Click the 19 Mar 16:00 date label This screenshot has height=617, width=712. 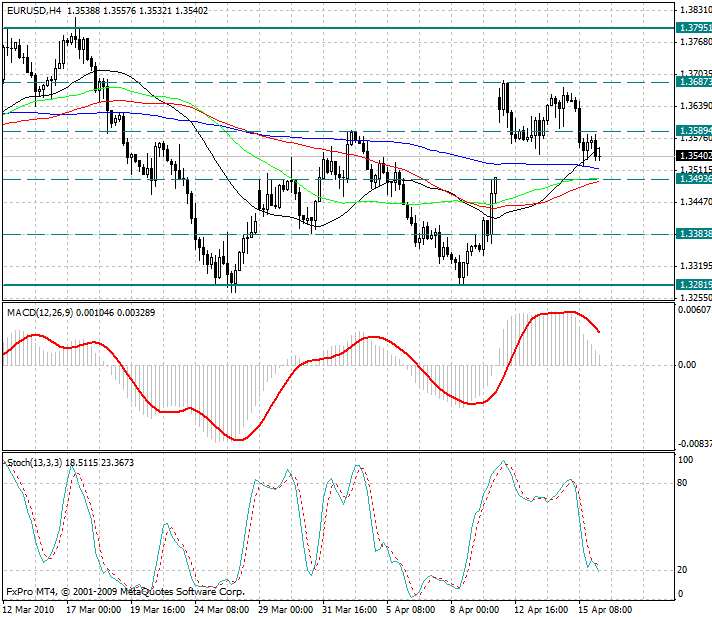pos(158,609)
